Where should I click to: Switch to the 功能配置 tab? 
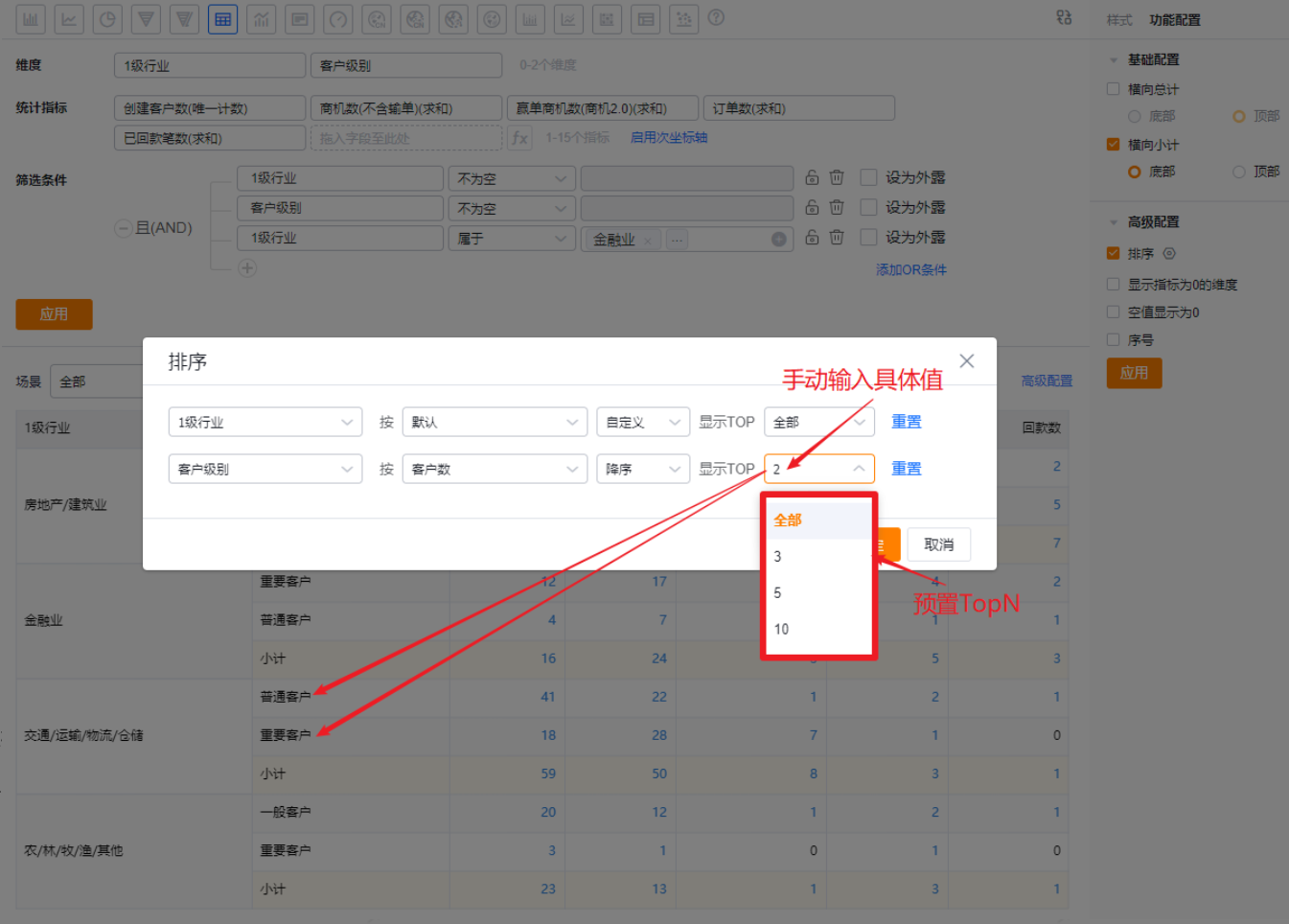1175,20
